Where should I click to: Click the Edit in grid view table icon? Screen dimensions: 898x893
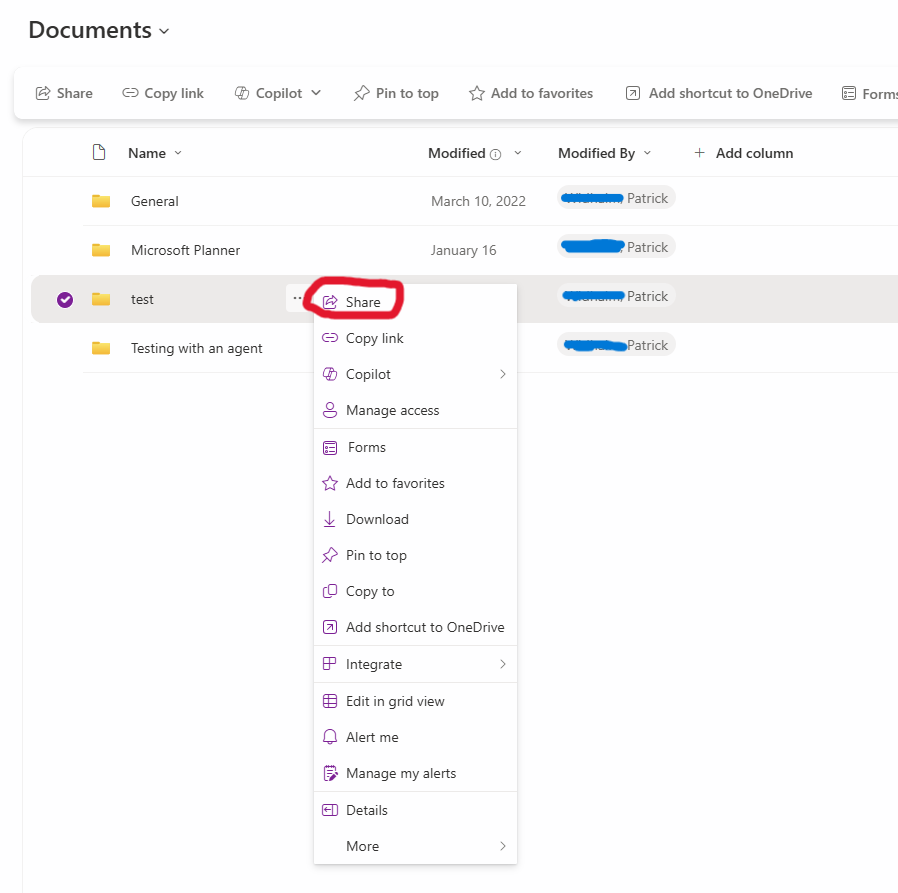click(330, 701)
